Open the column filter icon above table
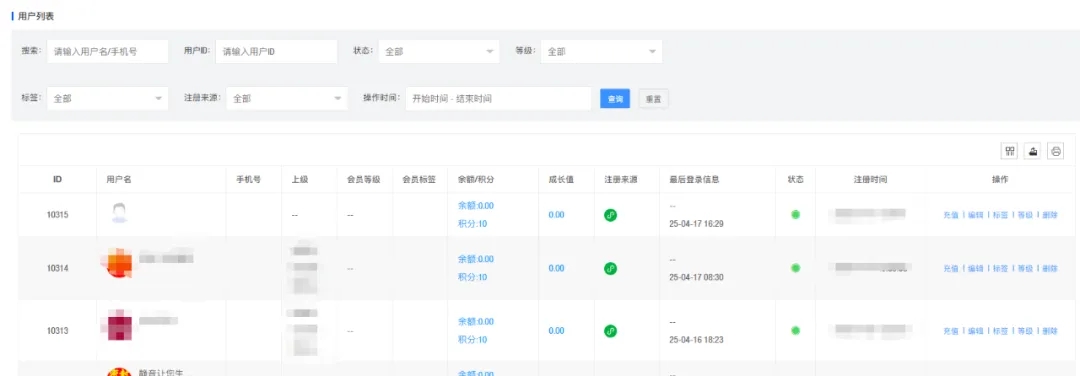This screenshot has width=1080, height=376. 1010,152
